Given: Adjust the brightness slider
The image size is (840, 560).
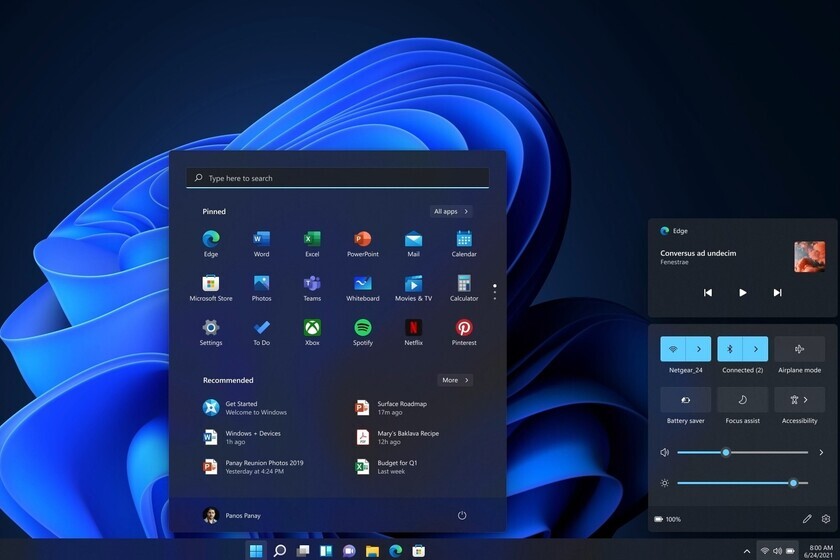Looking at the screenshot, I should pyautogui.click(x=742, y=483).
